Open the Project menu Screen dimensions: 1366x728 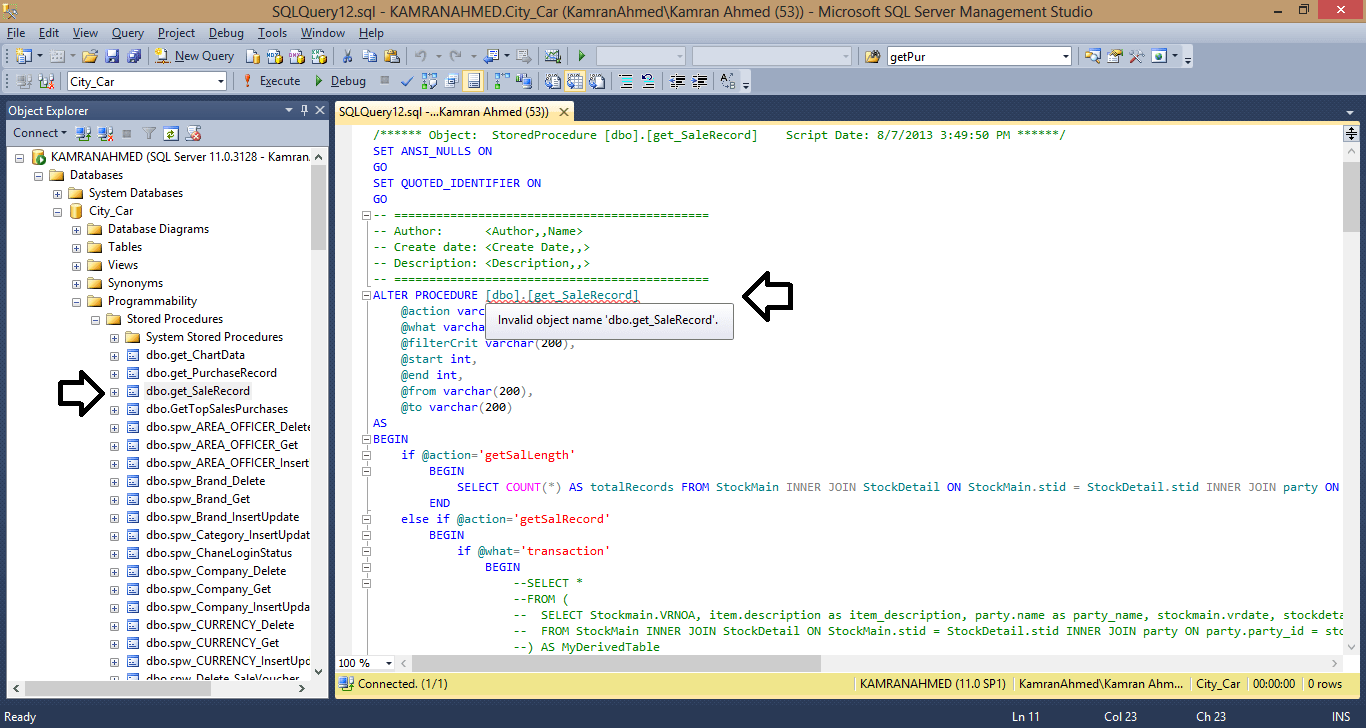176,33
